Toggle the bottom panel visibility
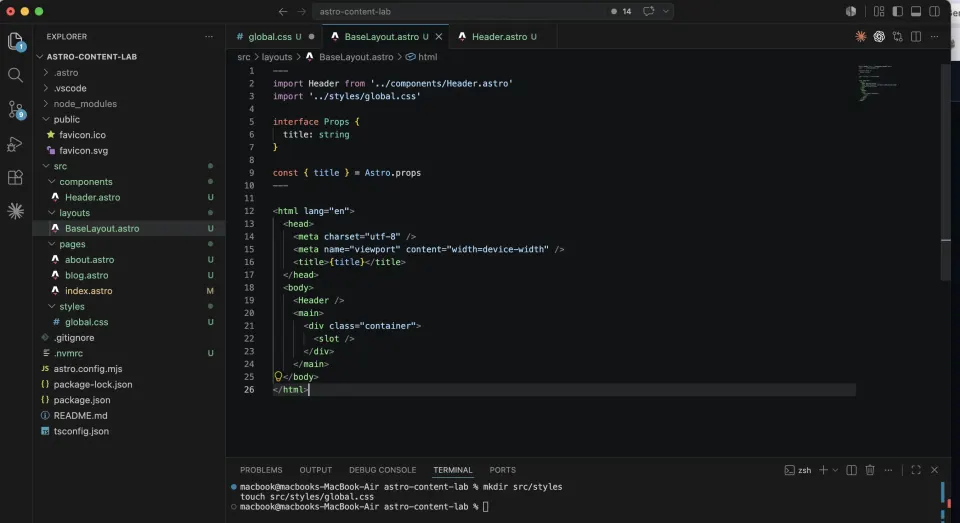 click(916, 11)
